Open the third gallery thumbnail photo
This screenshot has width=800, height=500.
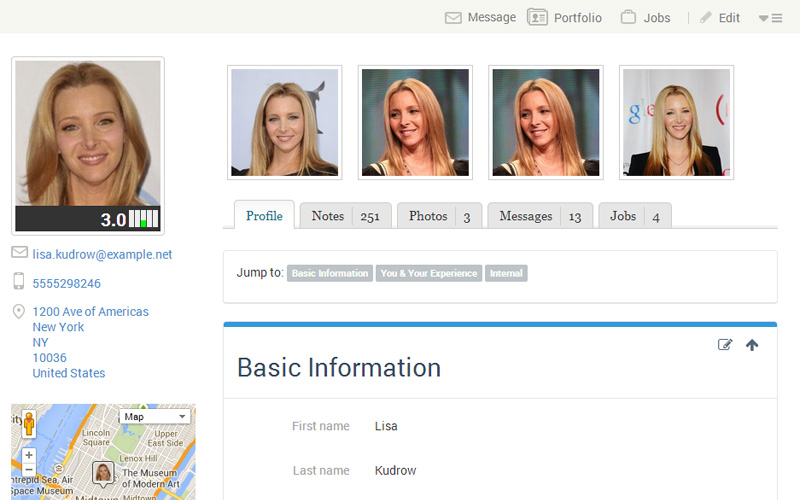click(546, 122)
